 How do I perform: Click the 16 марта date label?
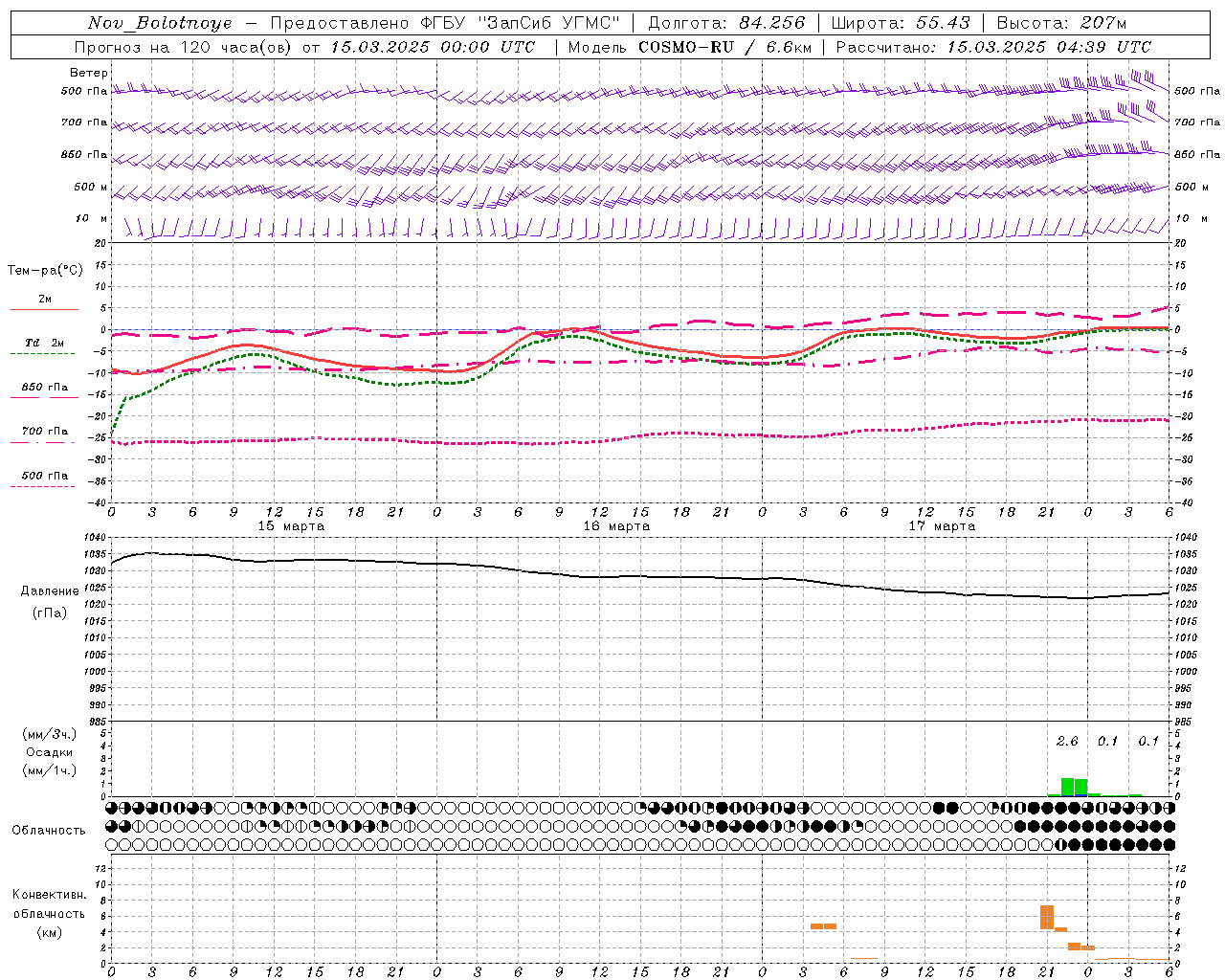(x=616, y=526)
